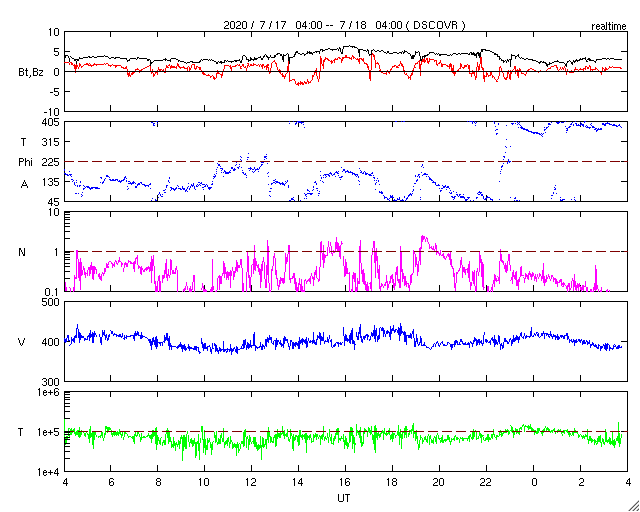Image resolution: width=640 pixels, height=512 pixels.
Task: Click the "225" tick of the Phi panel
Action: tap(52, 162)
